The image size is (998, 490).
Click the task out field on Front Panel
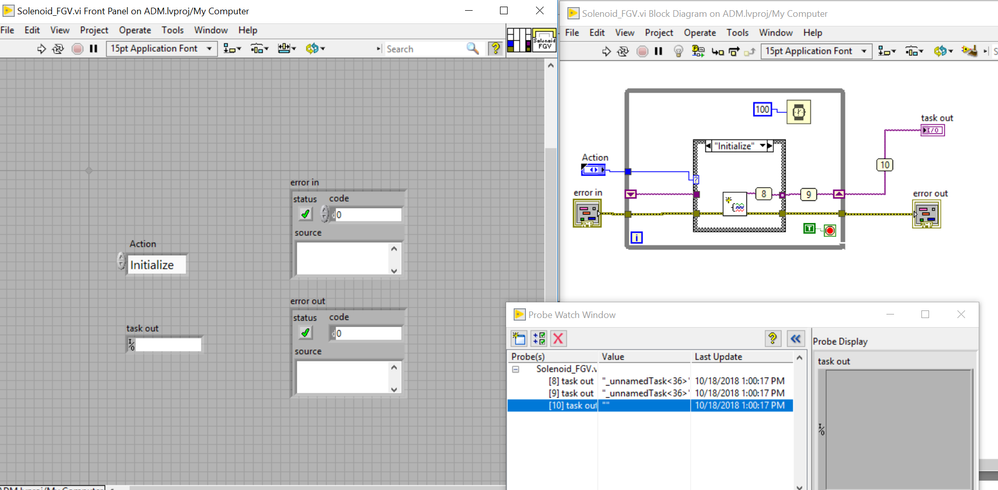[169, 345]
